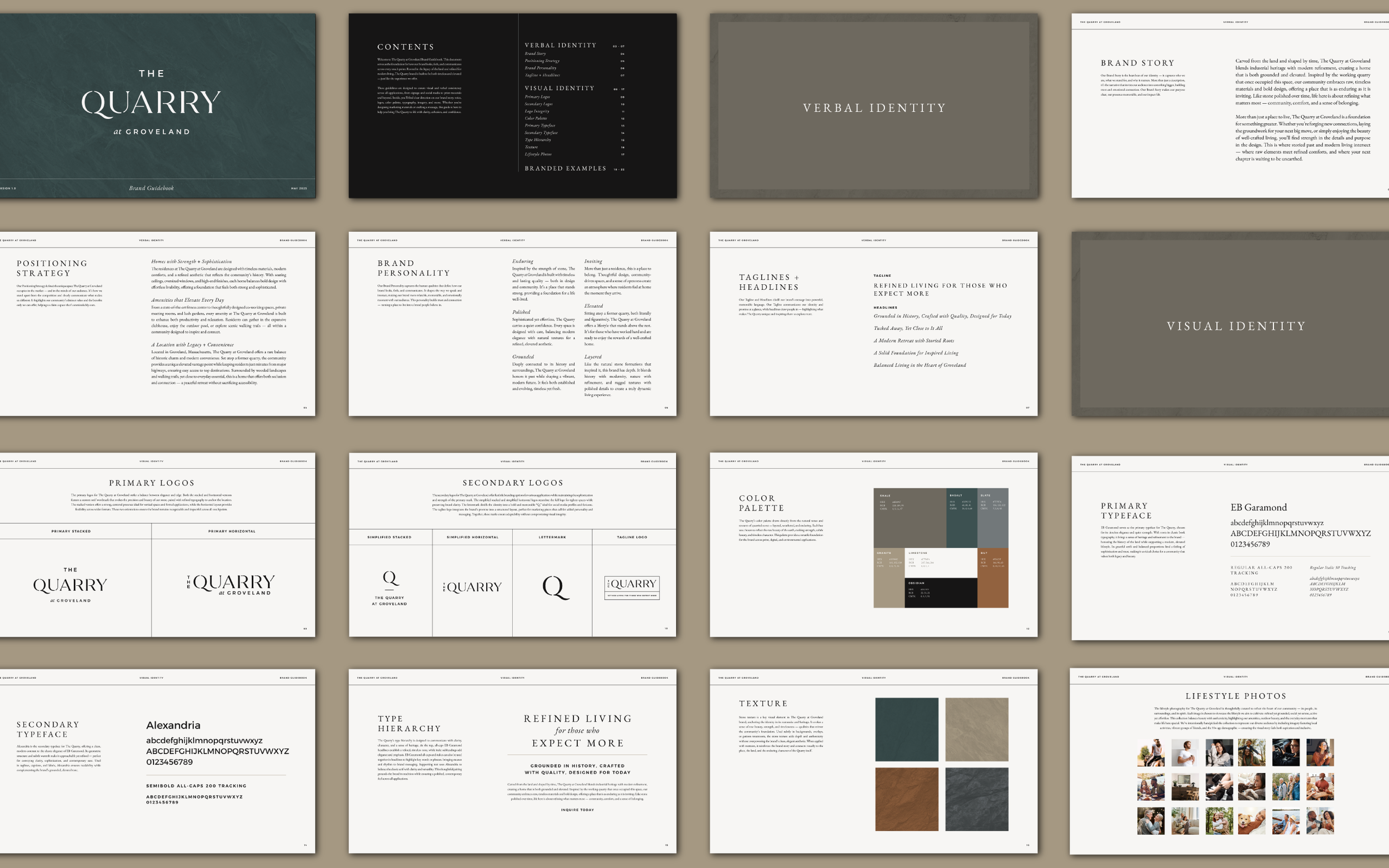Select Primary Logos in the contents list
Viewport: 1389px width, 868px height.
click(537, 97)
